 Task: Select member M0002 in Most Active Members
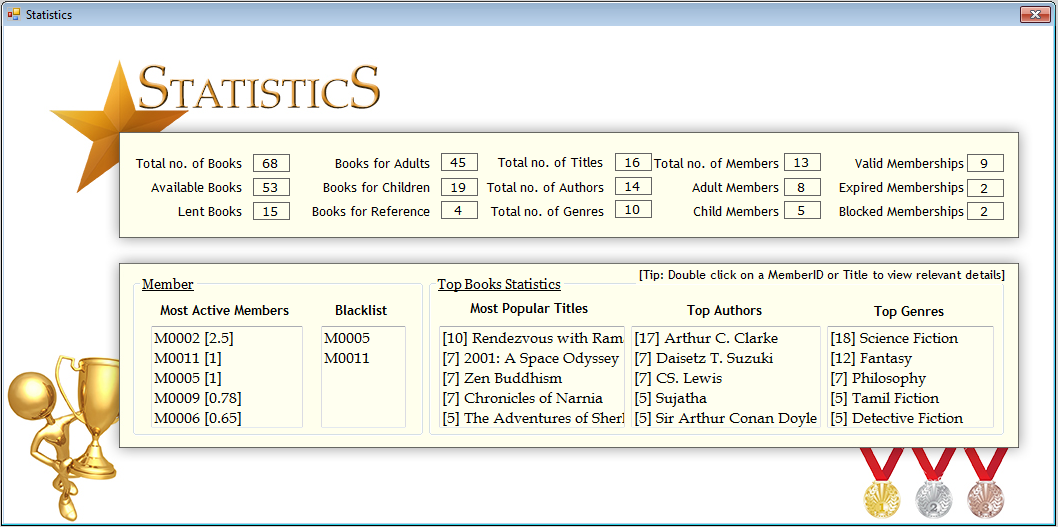click(x=194, y=338)
